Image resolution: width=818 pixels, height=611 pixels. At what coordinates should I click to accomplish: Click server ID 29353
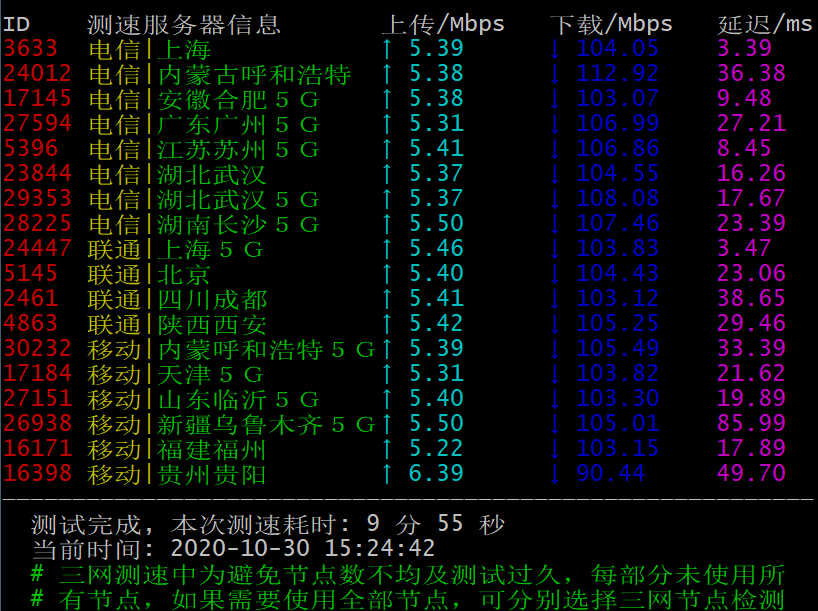click(37, 198)
